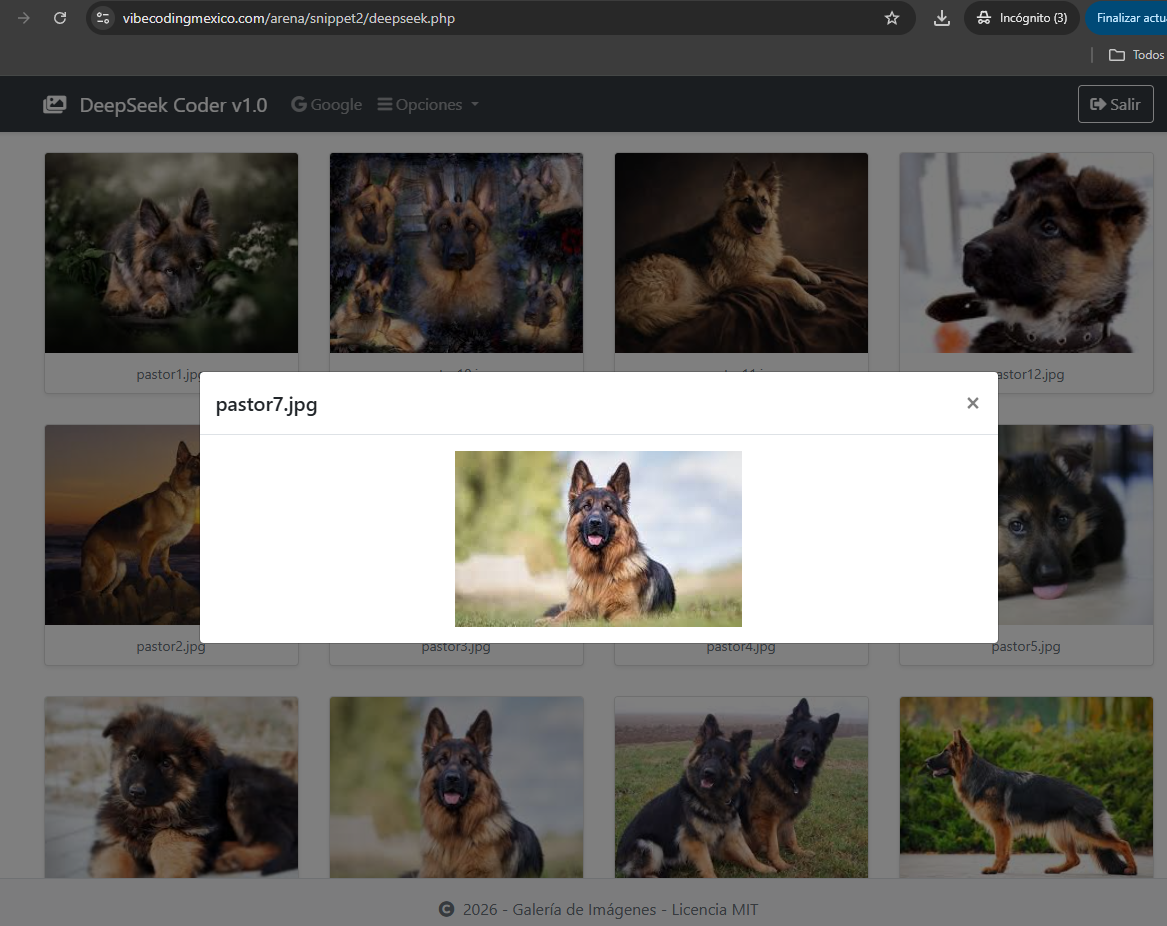Open the pastor1.jpg thumbnail

171,253
